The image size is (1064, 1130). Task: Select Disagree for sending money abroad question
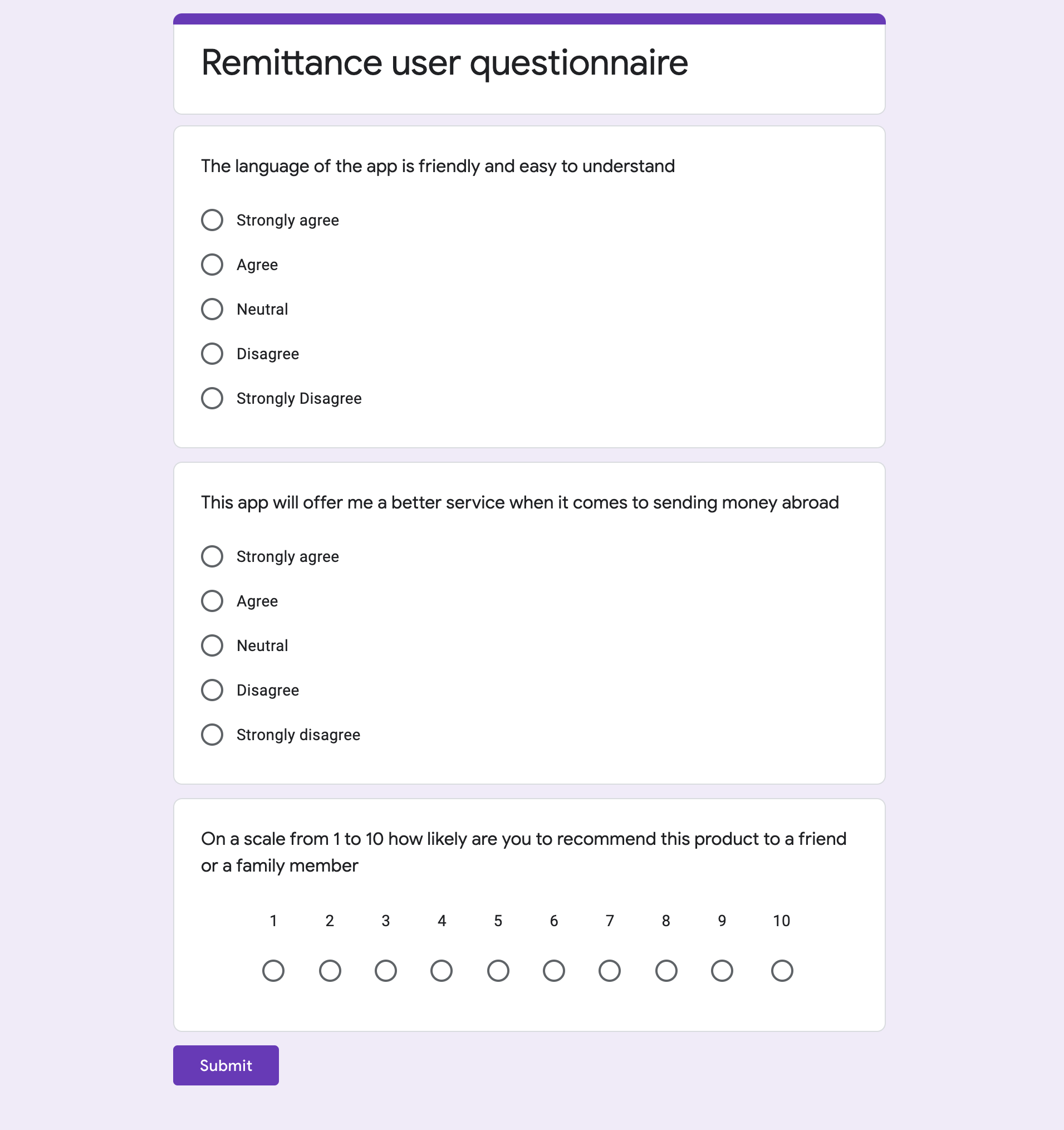point(212,690)
